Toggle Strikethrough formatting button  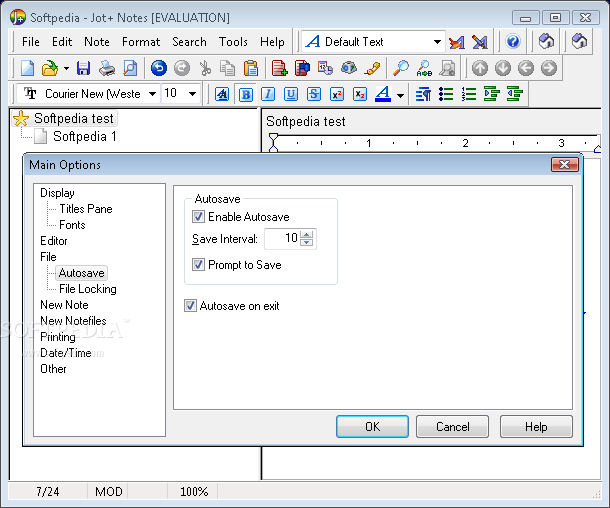click(314, 94)
